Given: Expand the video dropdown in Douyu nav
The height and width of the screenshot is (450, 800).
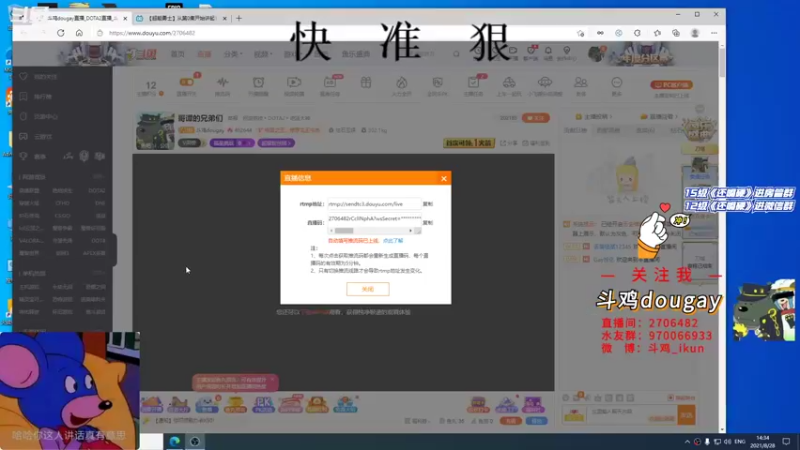Looking at the screenshot, I should click(263, 54).
